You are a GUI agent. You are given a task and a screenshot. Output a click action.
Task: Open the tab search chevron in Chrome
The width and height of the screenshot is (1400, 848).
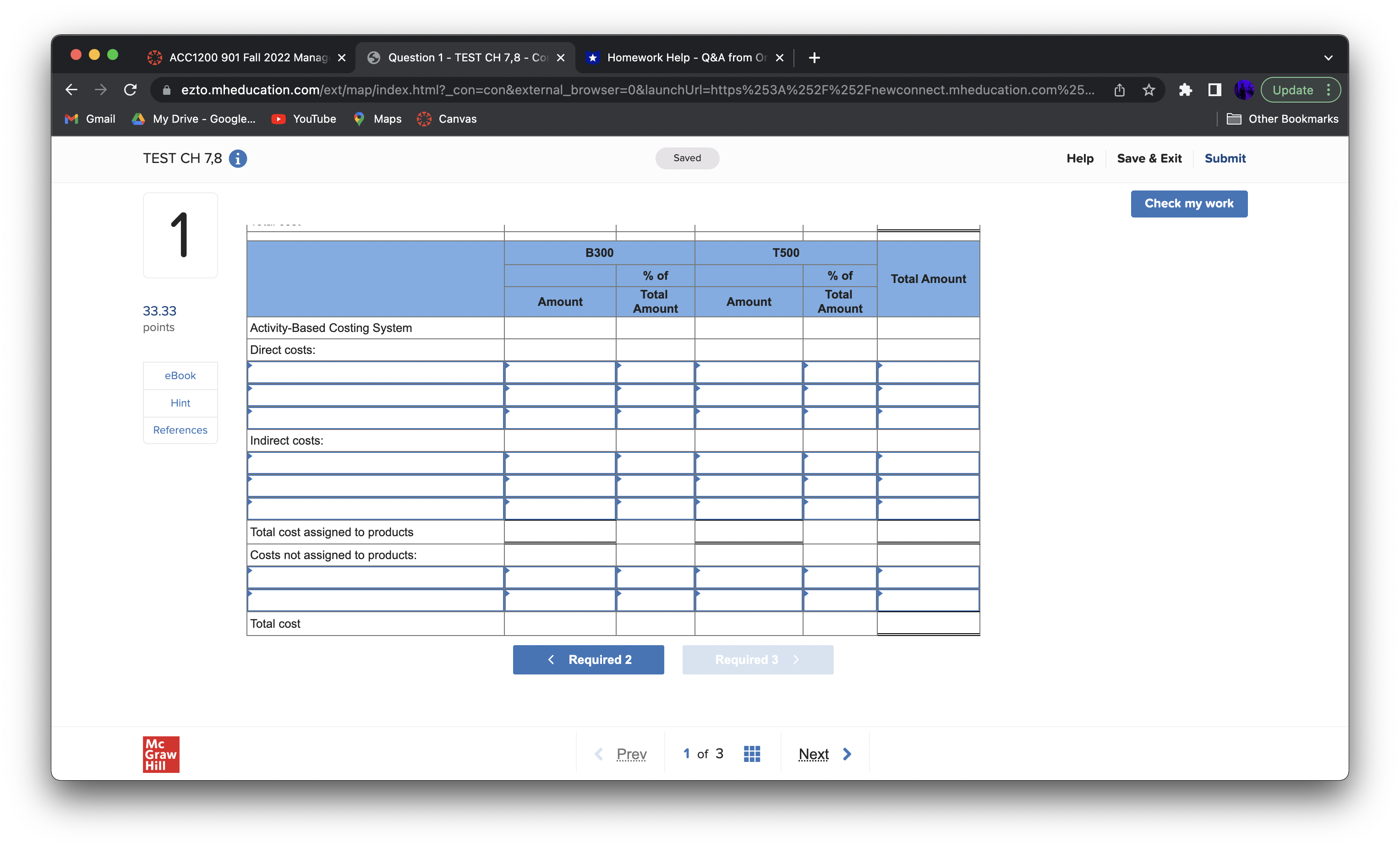(x=1328, y=57)
